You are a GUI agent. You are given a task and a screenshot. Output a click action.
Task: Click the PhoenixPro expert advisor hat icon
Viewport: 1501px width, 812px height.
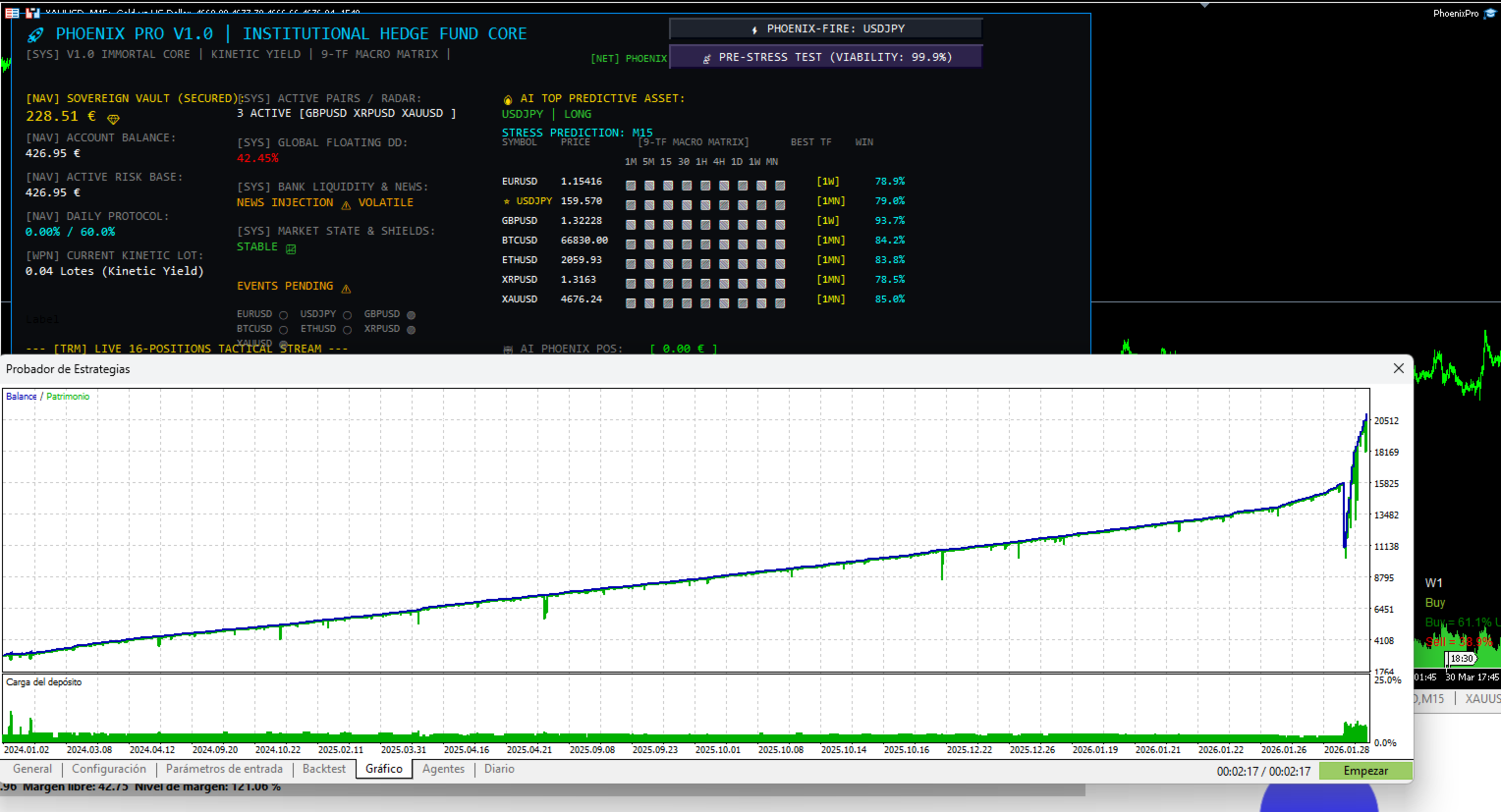click(1489, 13)
